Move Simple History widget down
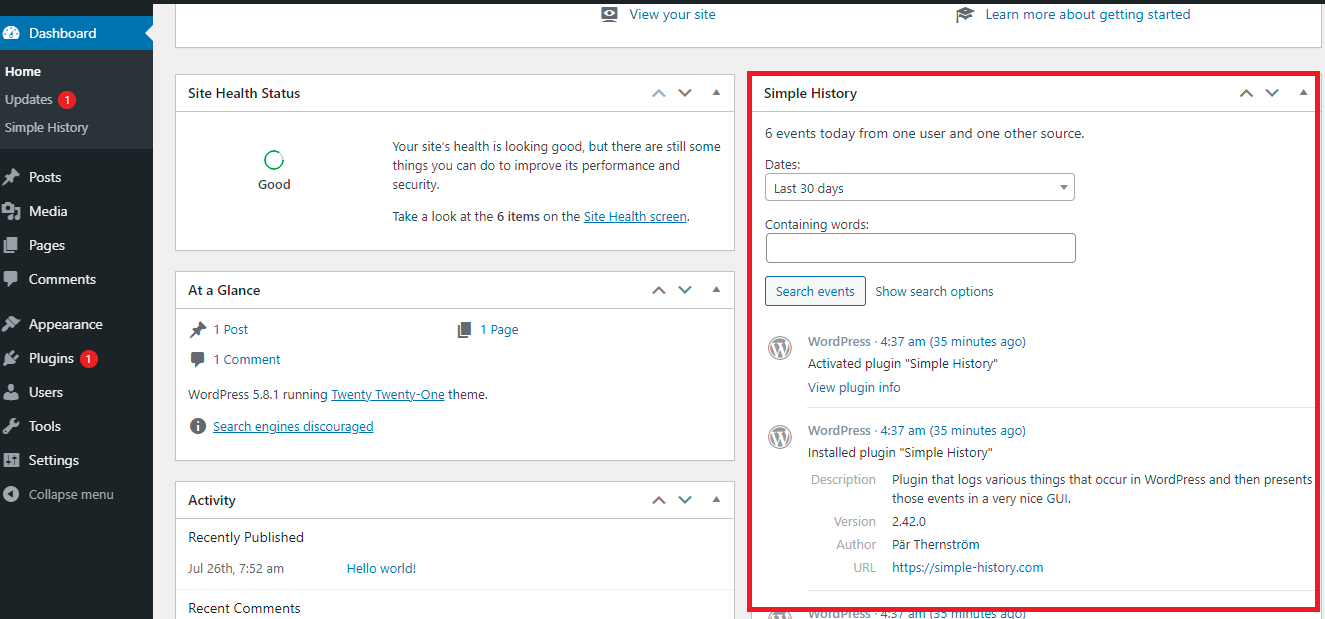Screen dimensions: 1325x619 pyautogui.click(x=1272, y=93)
